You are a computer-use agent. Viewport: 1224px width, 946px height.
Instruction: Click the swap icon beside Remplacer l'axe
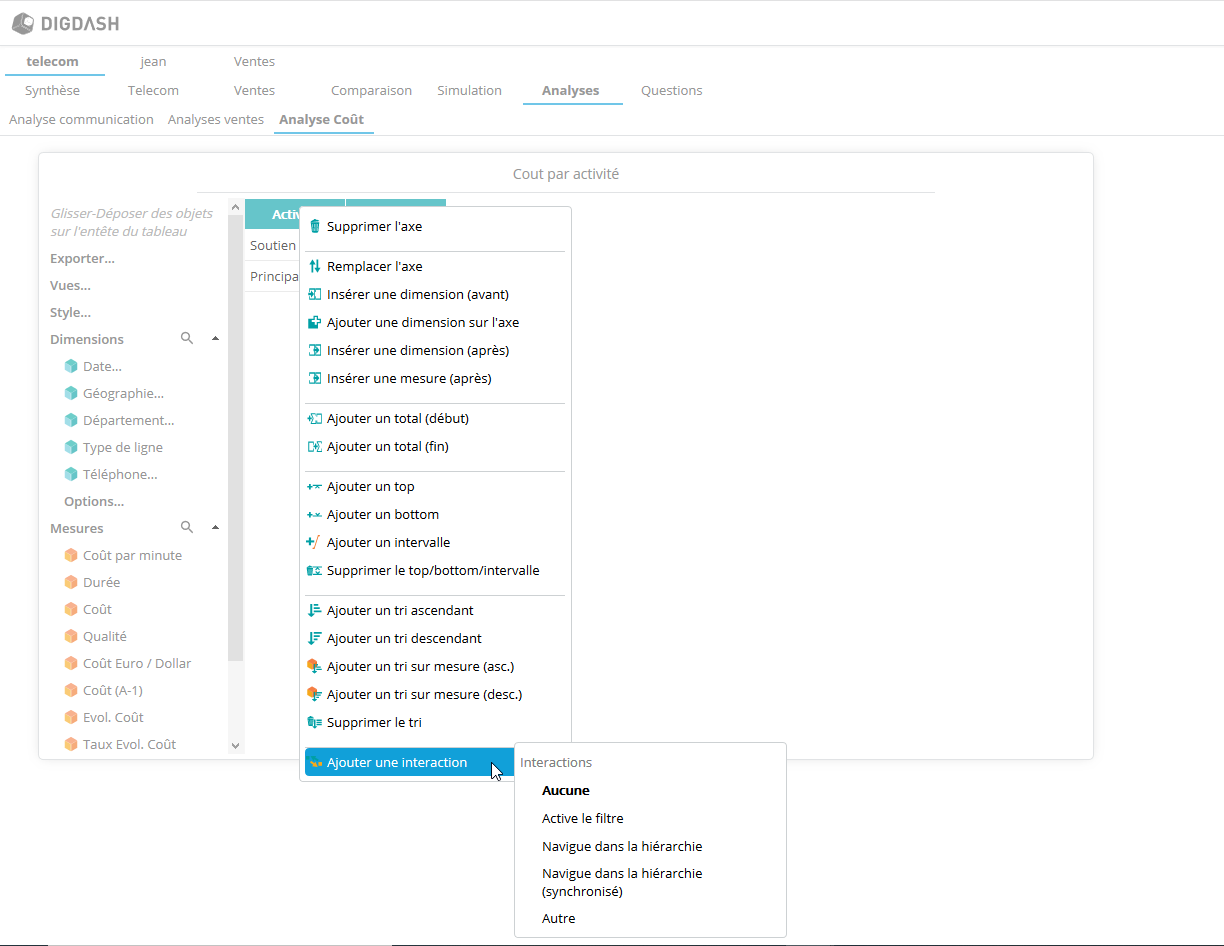(x=315, y=266)
